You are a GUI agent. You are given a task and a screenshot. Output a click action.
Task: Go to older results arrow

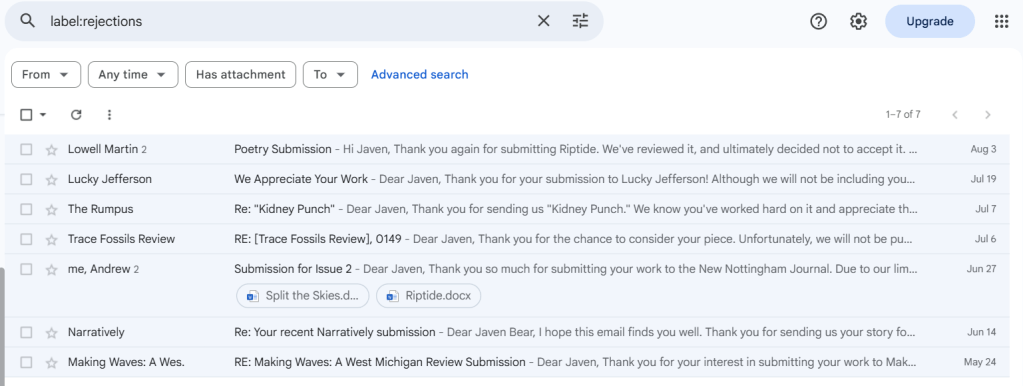(987, 115)
